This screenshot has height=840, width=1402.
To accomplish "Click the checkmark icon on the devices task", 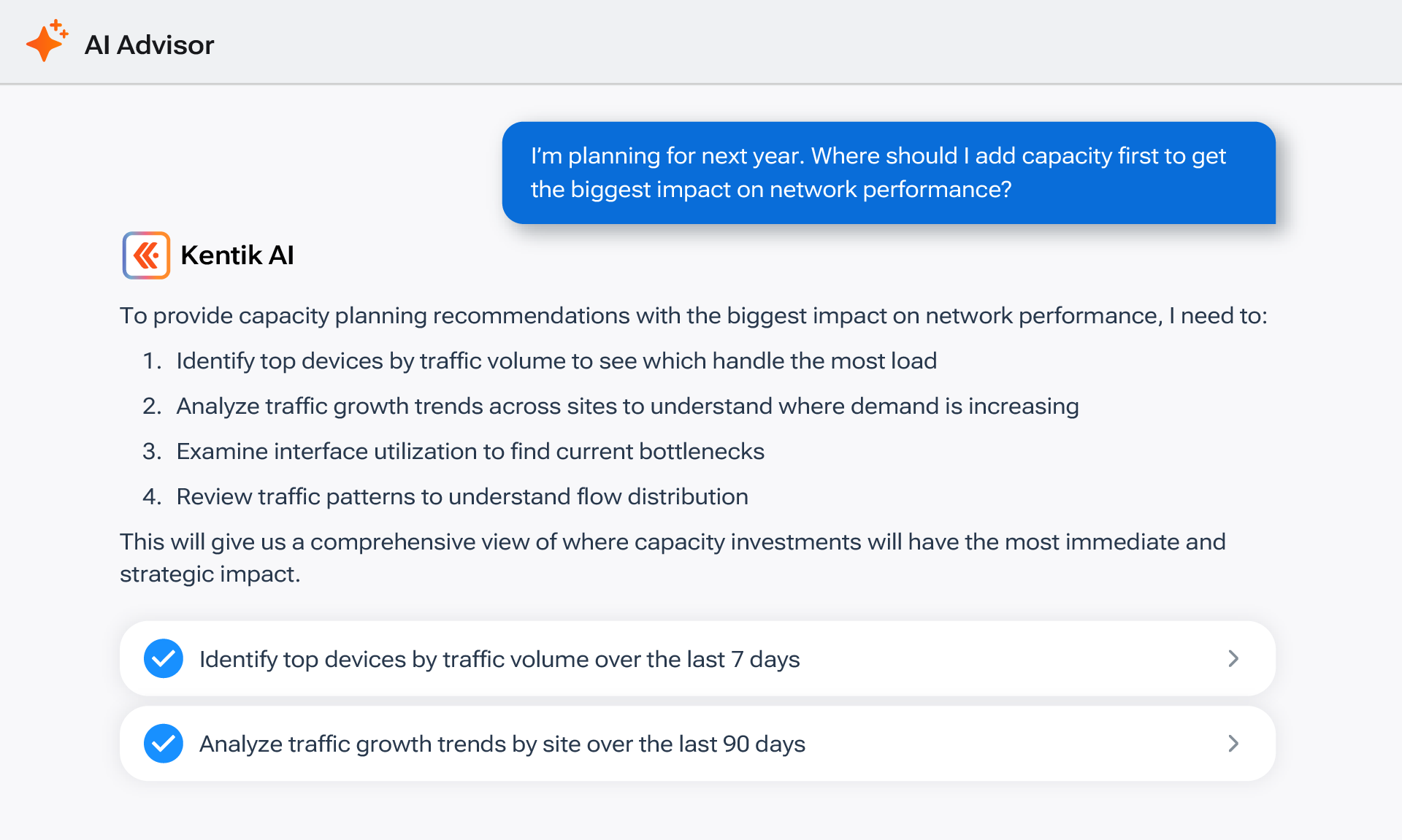I will (164, 658).
